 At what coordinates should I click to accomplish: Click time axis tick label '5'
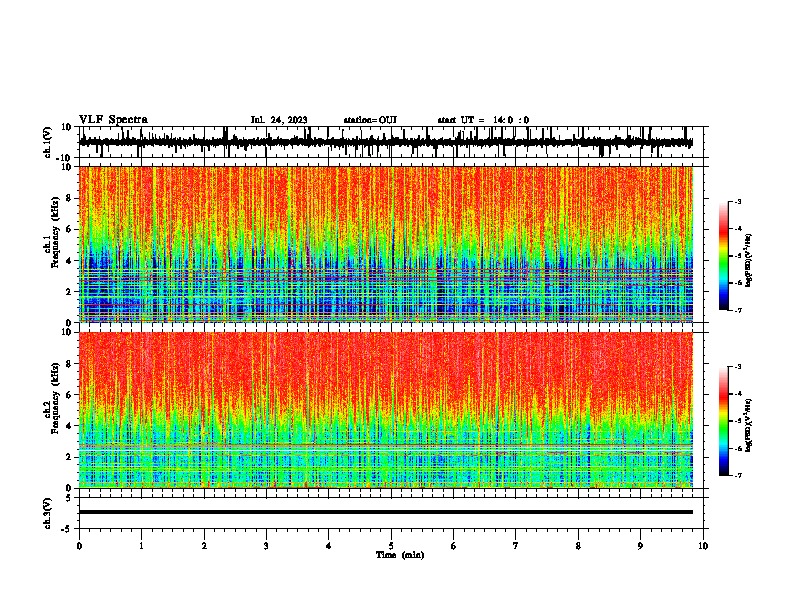click(391, 546)
